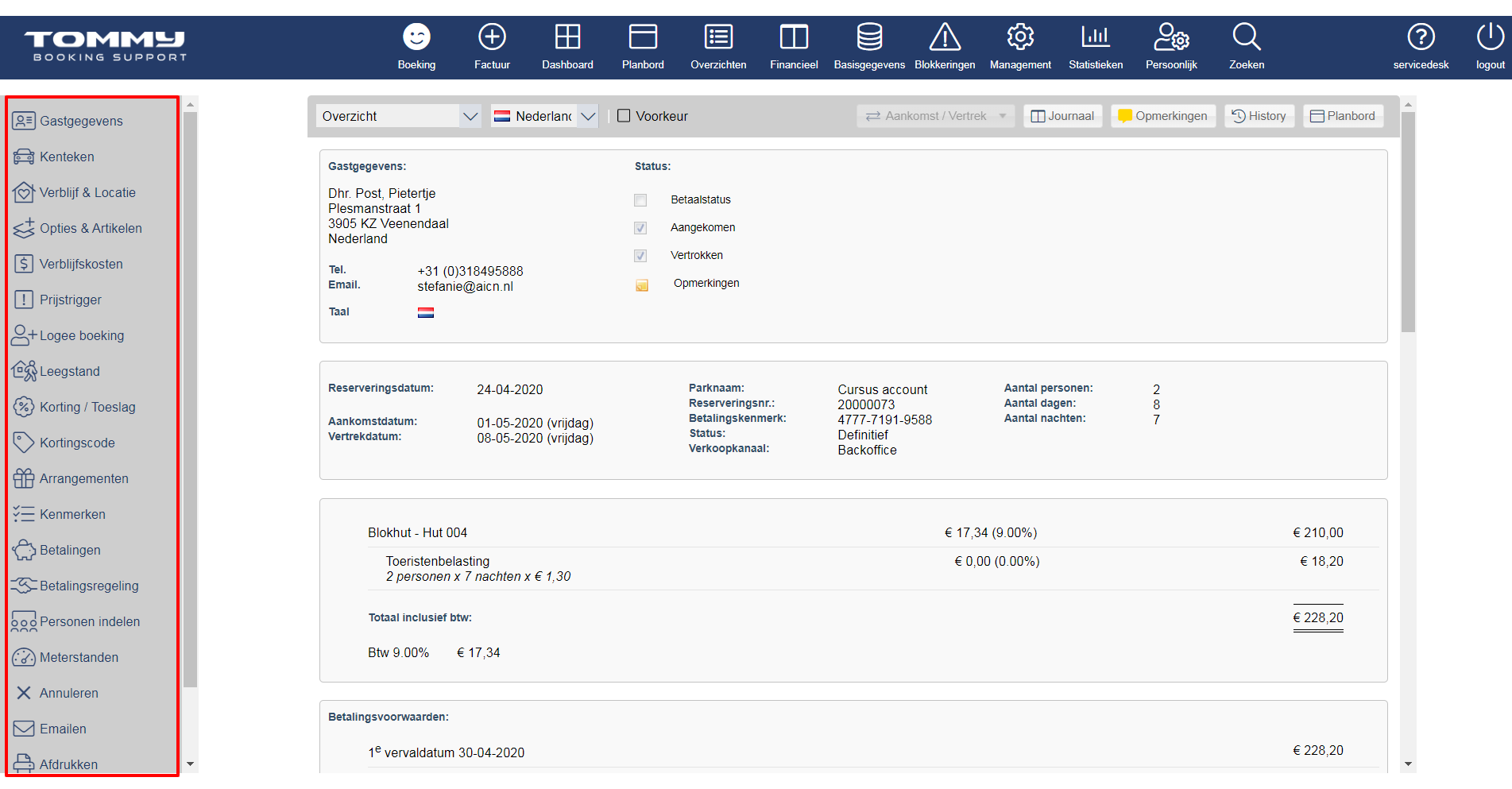Open the Blokkeringen warning icon

point(945,37)
